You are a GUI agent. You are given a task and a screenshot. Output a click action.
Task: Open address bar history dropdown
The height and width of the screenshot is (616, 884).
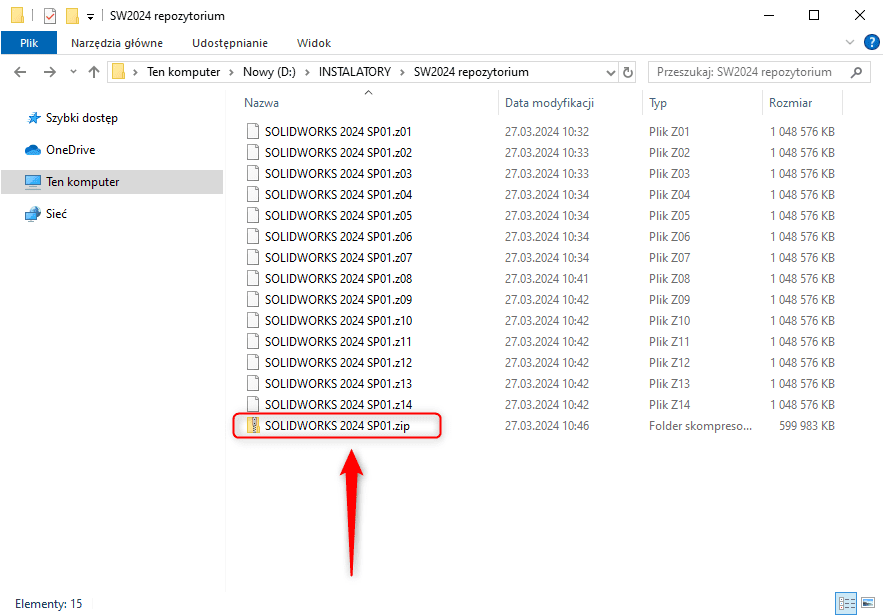click(610, 72)
